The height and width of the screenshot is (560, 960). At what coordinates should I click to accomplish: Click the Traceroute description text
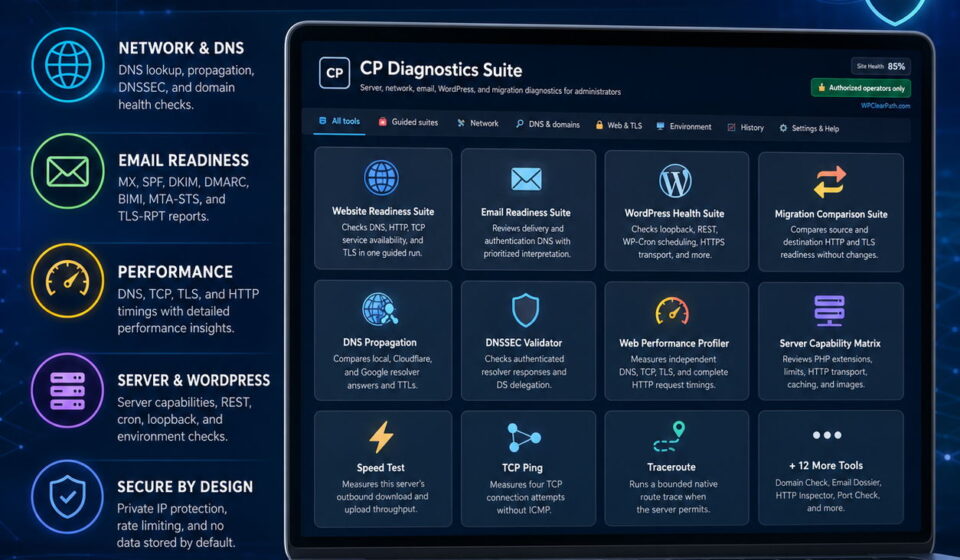[673, 496]
